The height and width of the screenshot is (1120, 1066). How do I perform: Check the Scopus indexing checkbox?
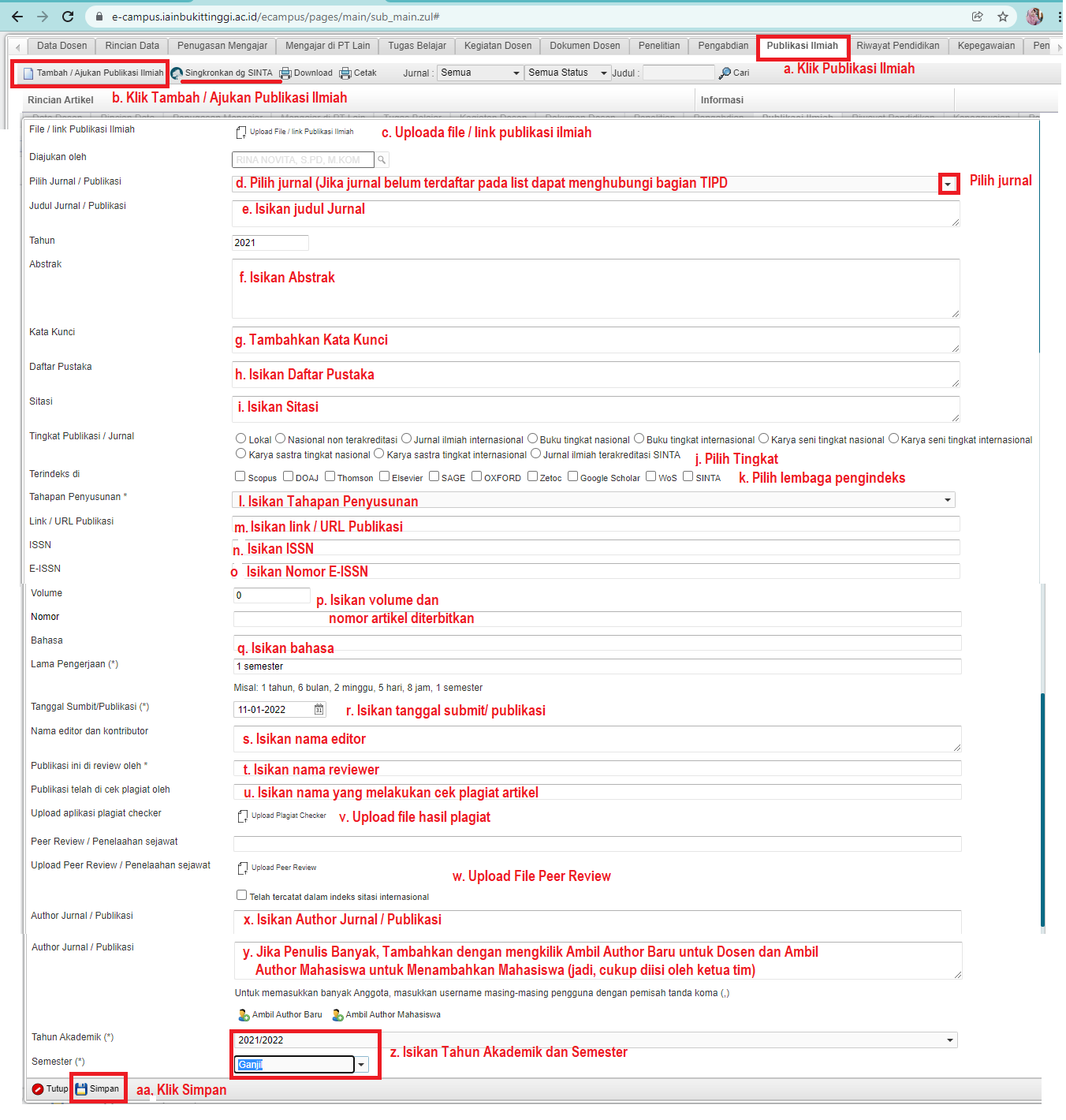[240, 476]
